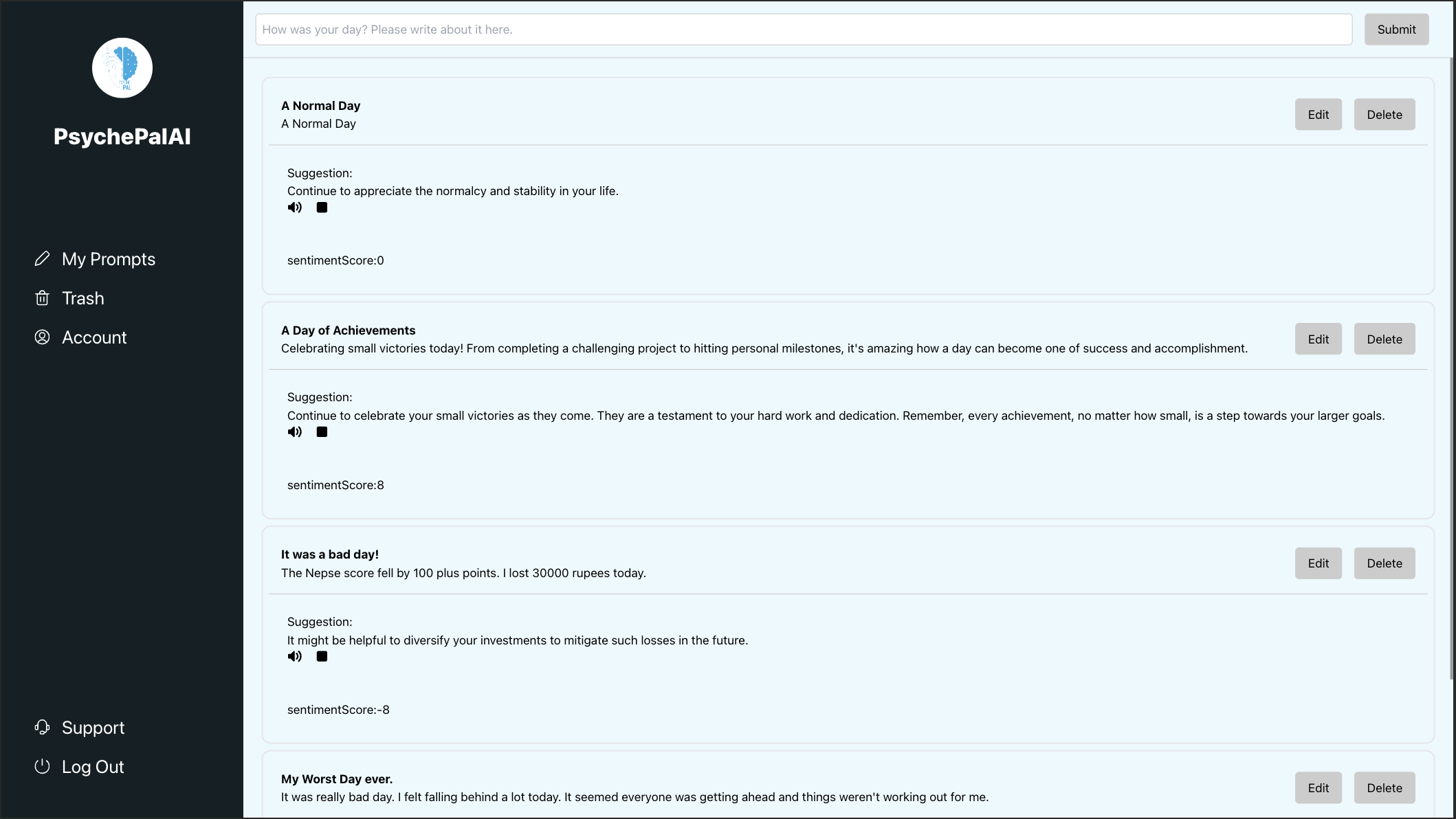The image size is (1456, 819).
Task: Play audio for small victories suggestion
Action: point(294,432)
